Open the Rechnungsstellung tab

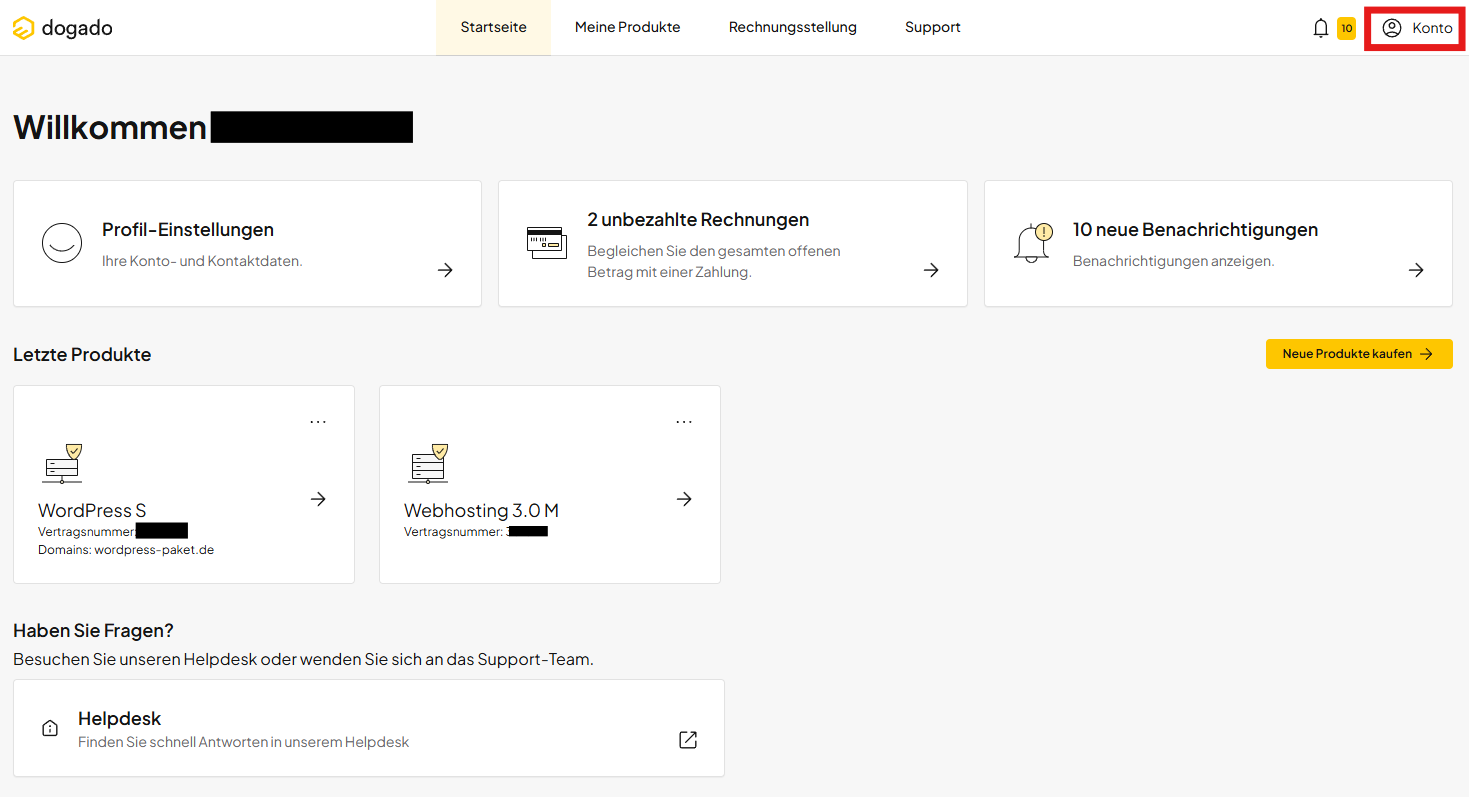click(792, 28)
